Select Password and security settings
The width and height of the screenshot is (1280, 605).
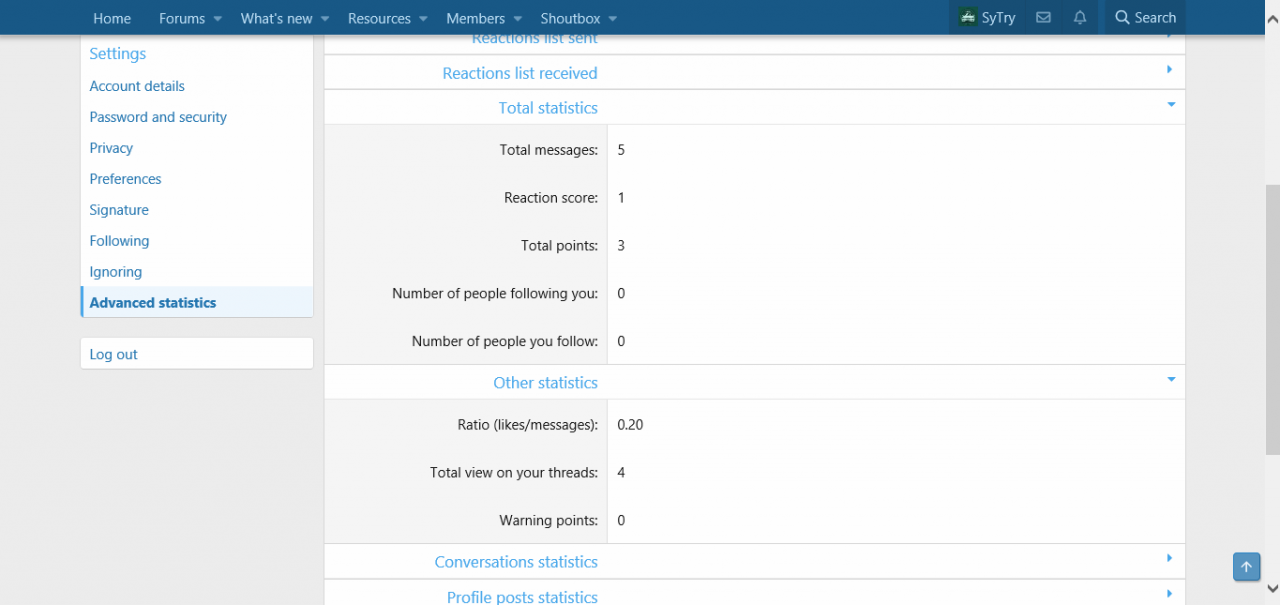158,117
